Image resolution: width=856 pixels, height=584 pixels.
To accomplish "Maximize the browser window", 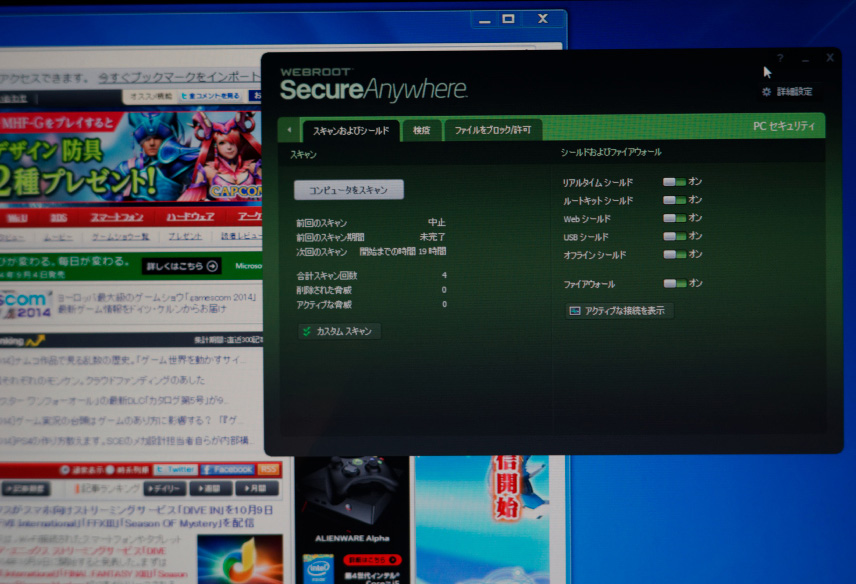I will [508, 19].
